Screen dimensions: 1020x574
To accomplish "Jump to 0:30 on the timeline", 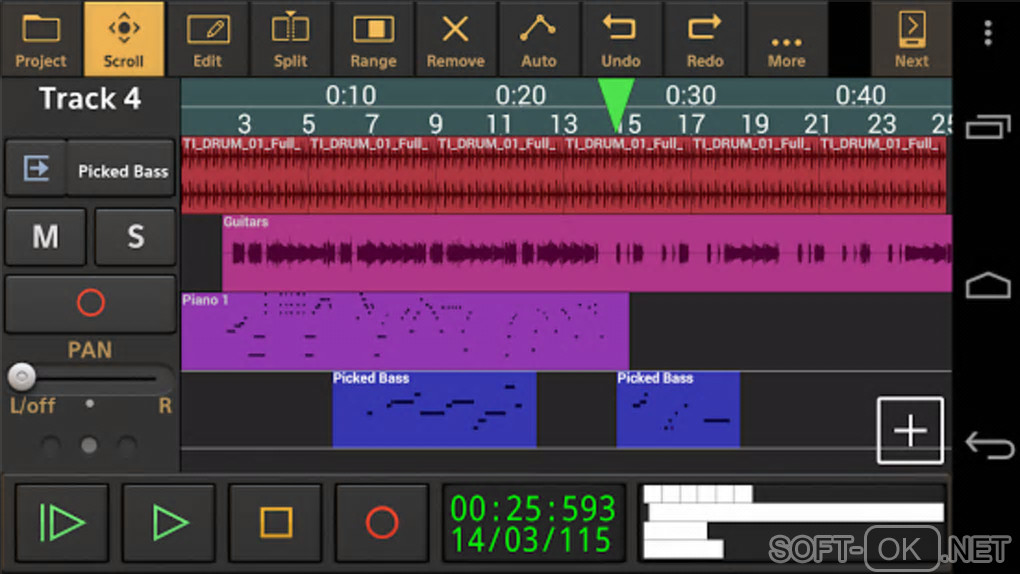I will click(x=691, y=95).
